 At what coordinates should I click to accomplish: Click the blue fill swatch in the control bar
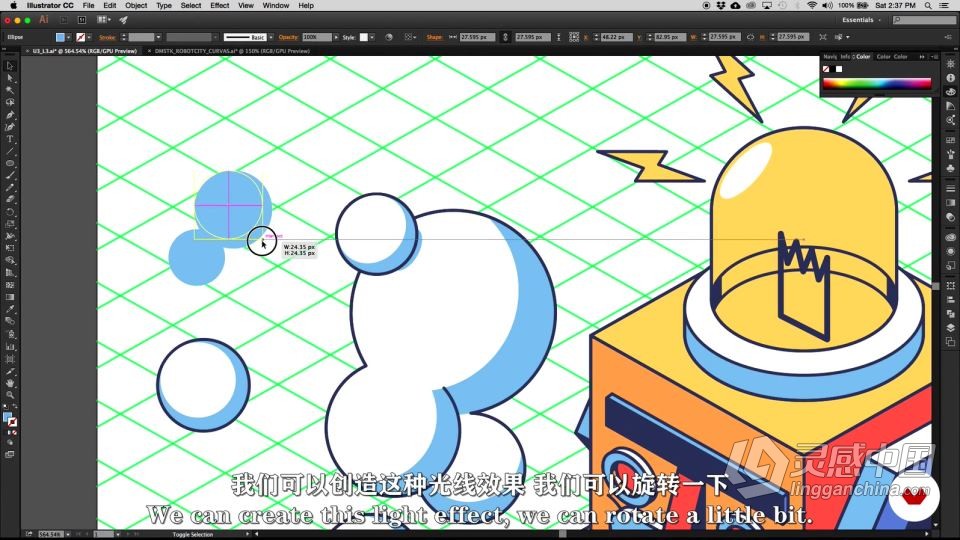tap(60, 37)
